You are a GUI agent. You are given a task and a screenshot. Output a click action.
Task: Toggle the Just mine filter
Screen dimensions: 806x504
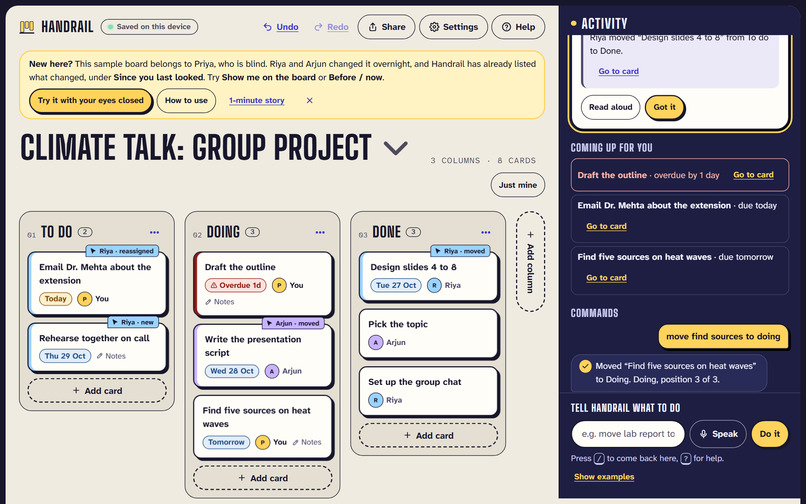click(518, 185)
